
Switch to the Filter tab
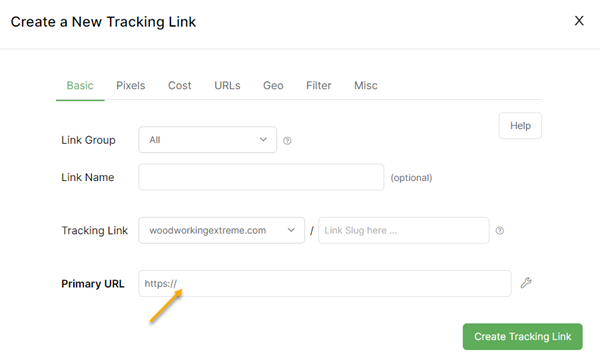[318, 85]
